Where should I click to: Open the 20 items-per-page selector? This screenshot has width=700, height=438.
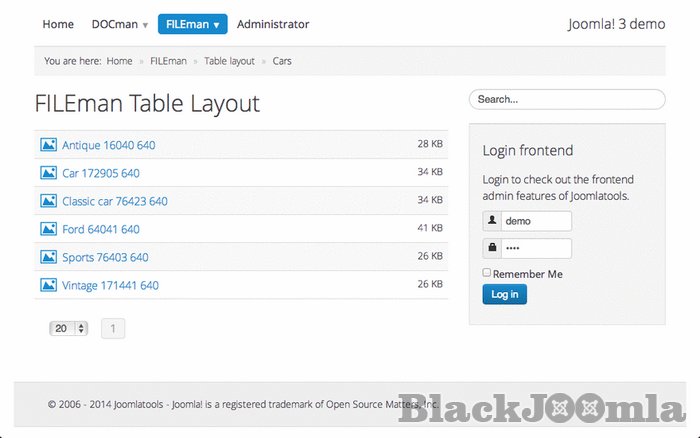tap(69, 328)
